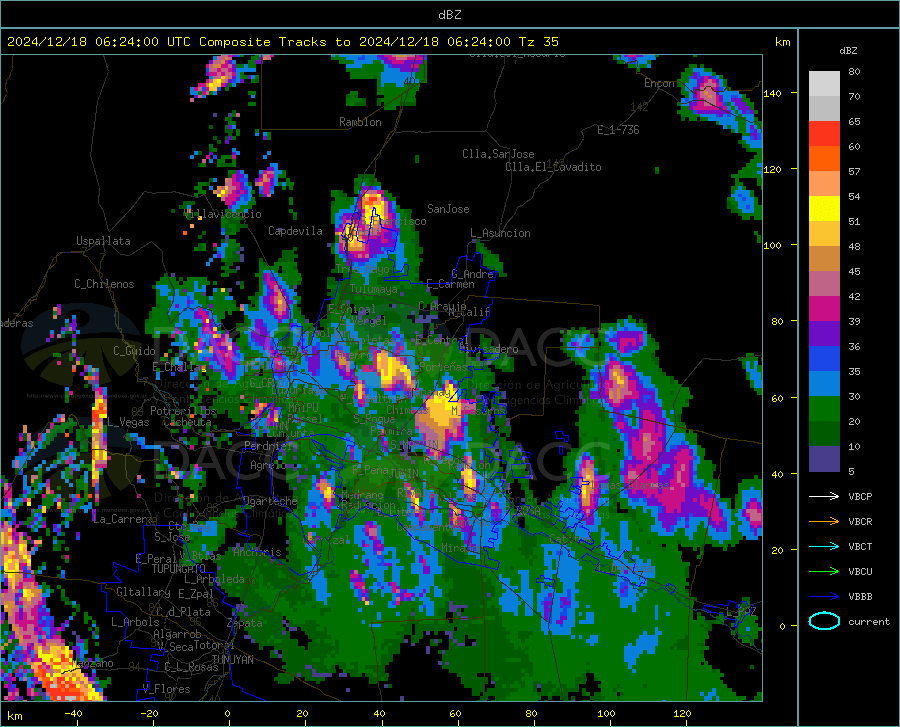Screen dimensions: 900x727
Task: Click the 'V_Flores' place label on map
Action: [x=166, y=689]
